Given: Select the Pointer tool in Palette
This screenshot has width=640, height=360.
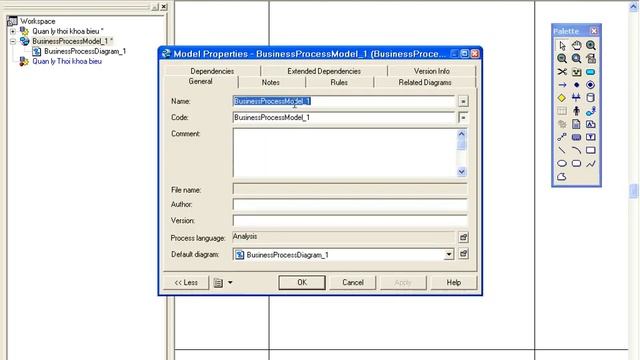Looking at the screenshot, I should [x=562, y=45].
